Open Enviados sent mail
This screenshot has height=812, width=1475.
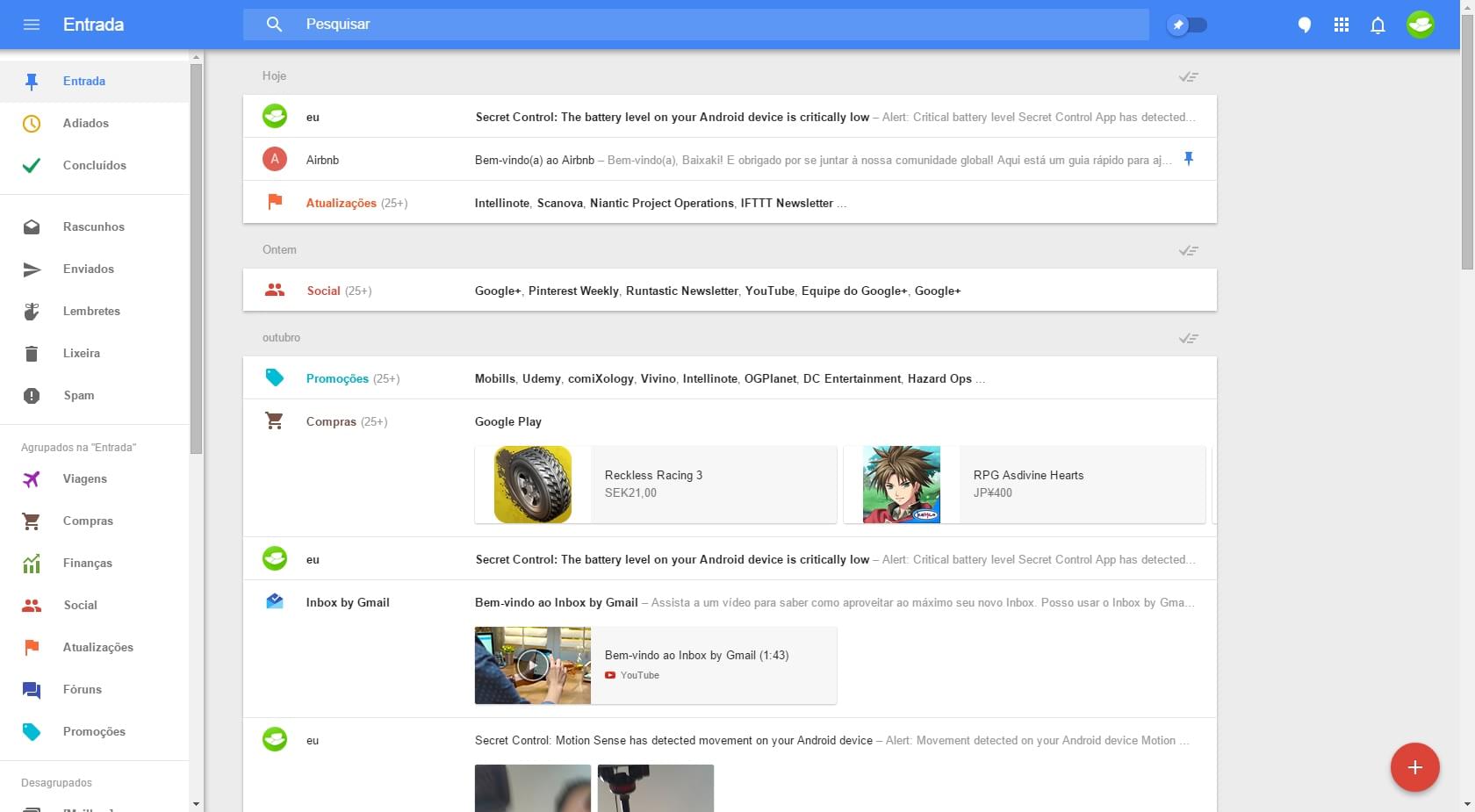[89, 269]
